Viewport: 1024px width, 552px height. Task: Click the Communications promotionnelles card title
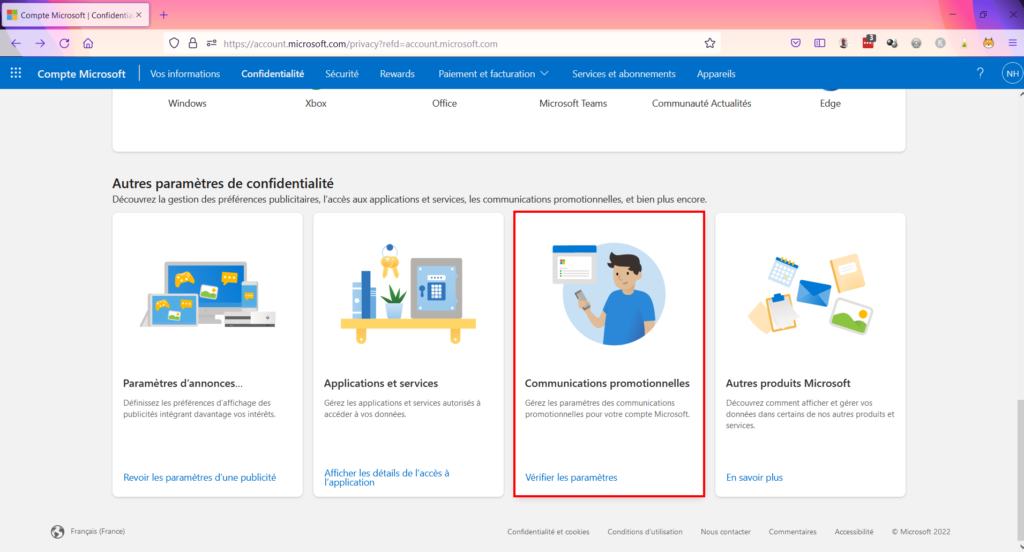[x=607, y=383]
